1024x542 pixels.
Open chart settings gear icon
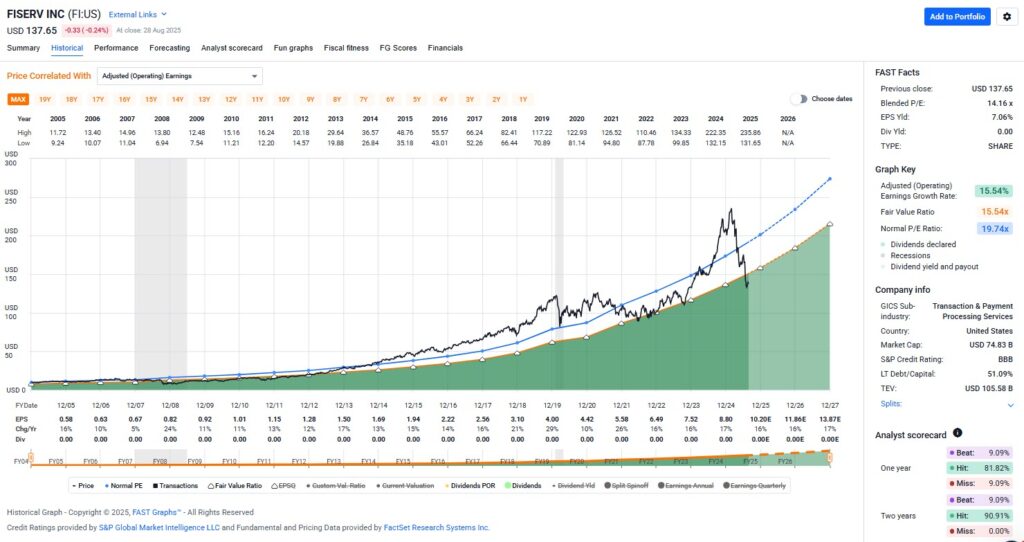1007,17
